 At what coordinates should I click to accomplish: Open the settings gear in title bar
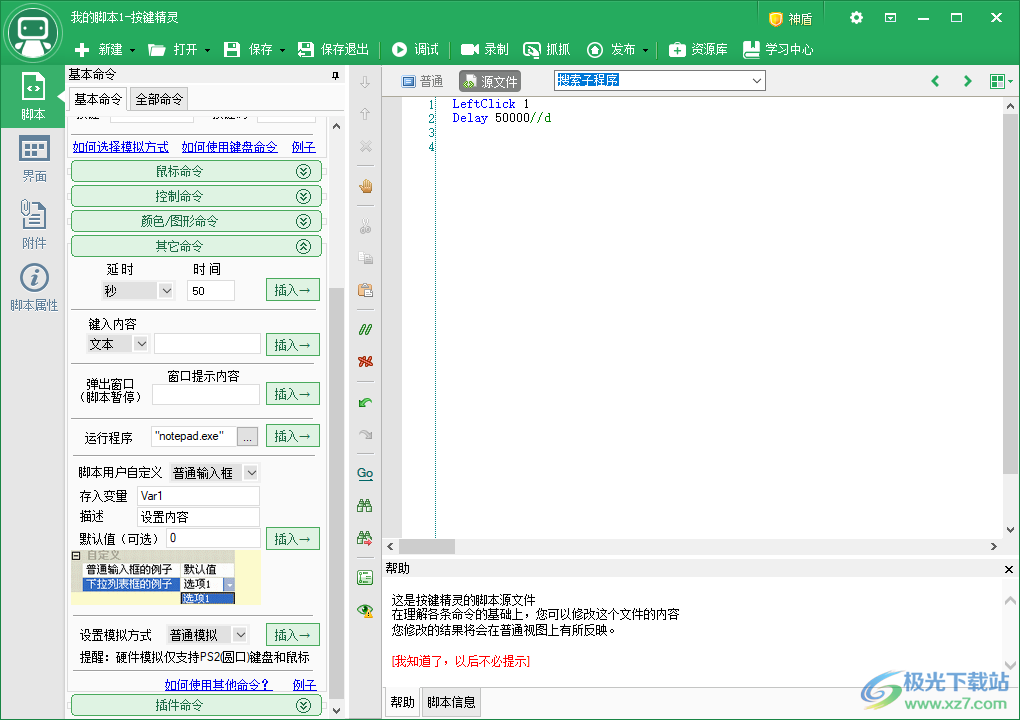click(856, 18)
